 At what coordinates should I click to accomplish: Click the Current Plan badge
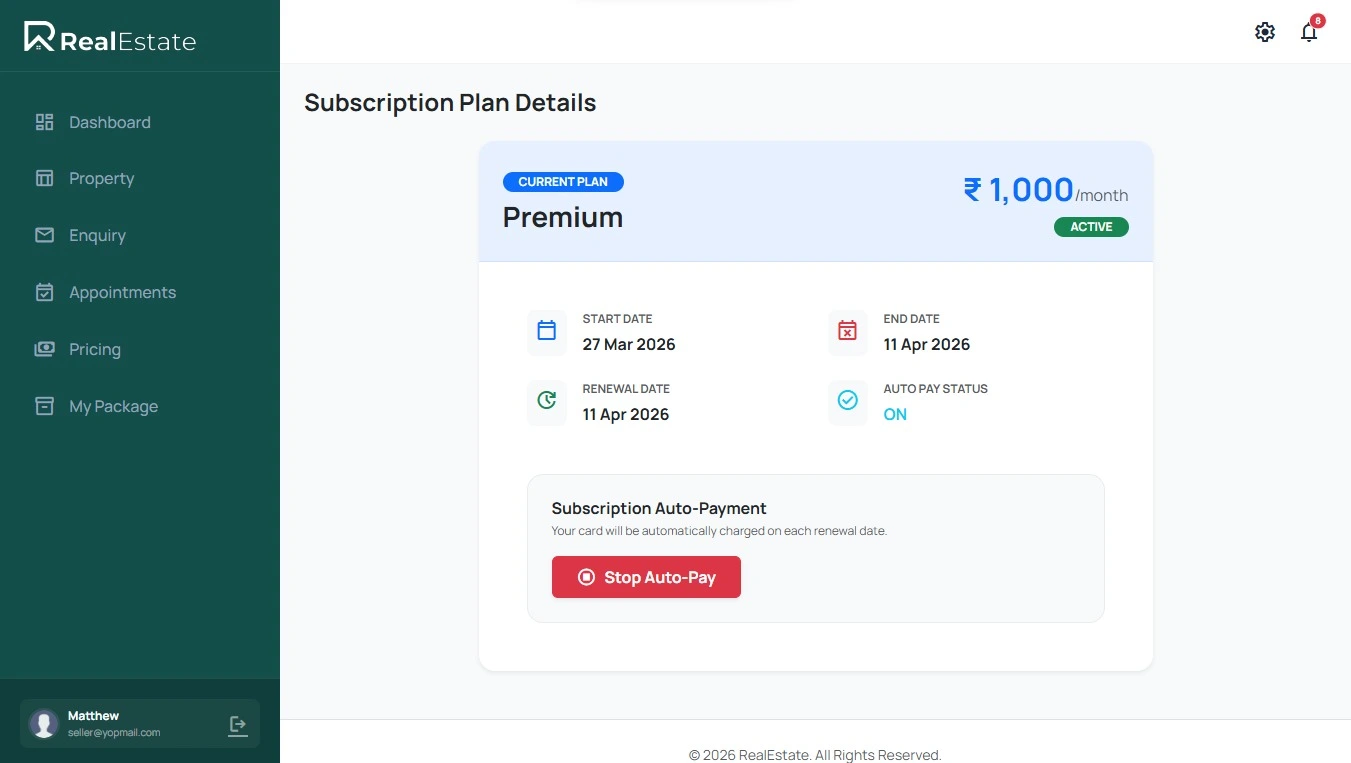coord(563,182)
